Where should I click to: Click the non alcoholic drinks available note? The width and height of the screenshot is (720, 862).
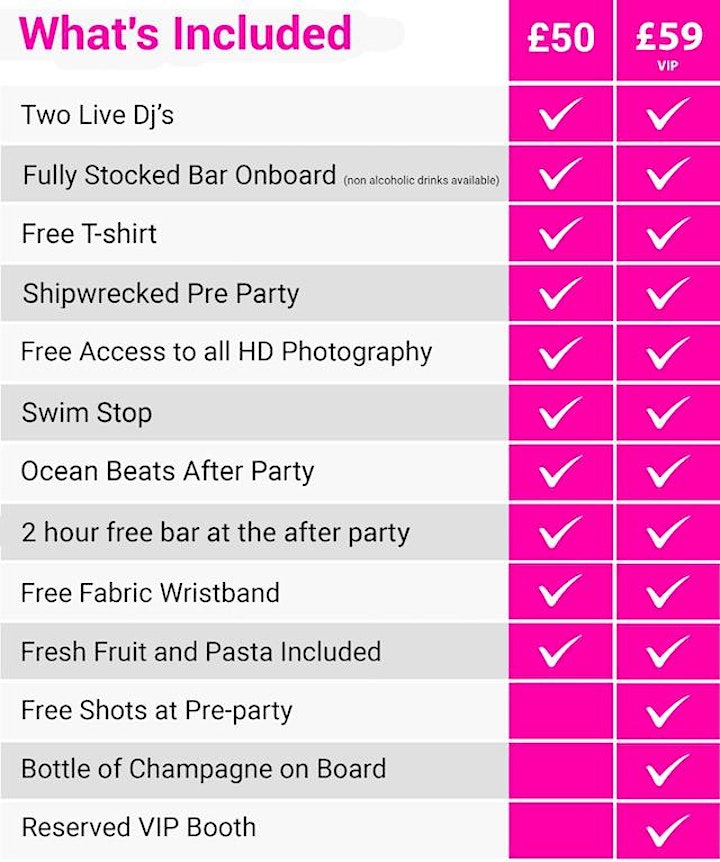(x=422, y=180)
